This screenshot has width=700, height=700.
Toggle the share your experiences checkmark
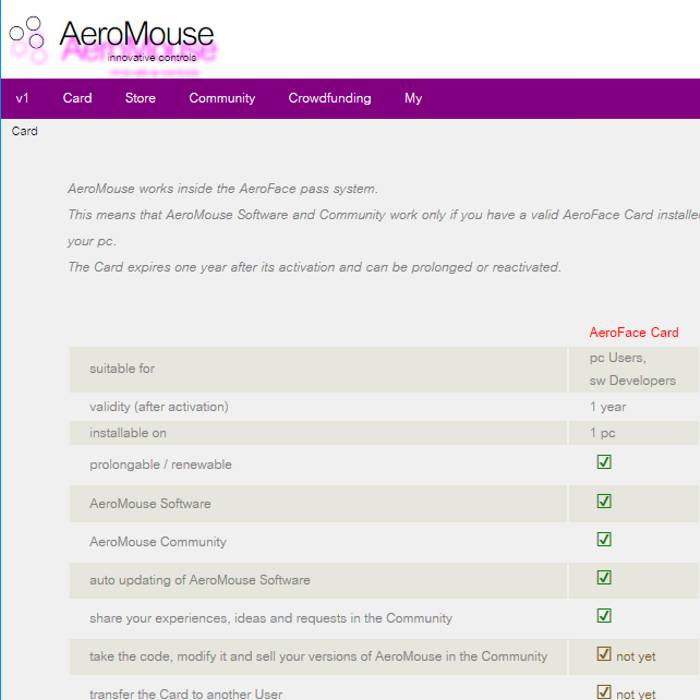[604, 616]
